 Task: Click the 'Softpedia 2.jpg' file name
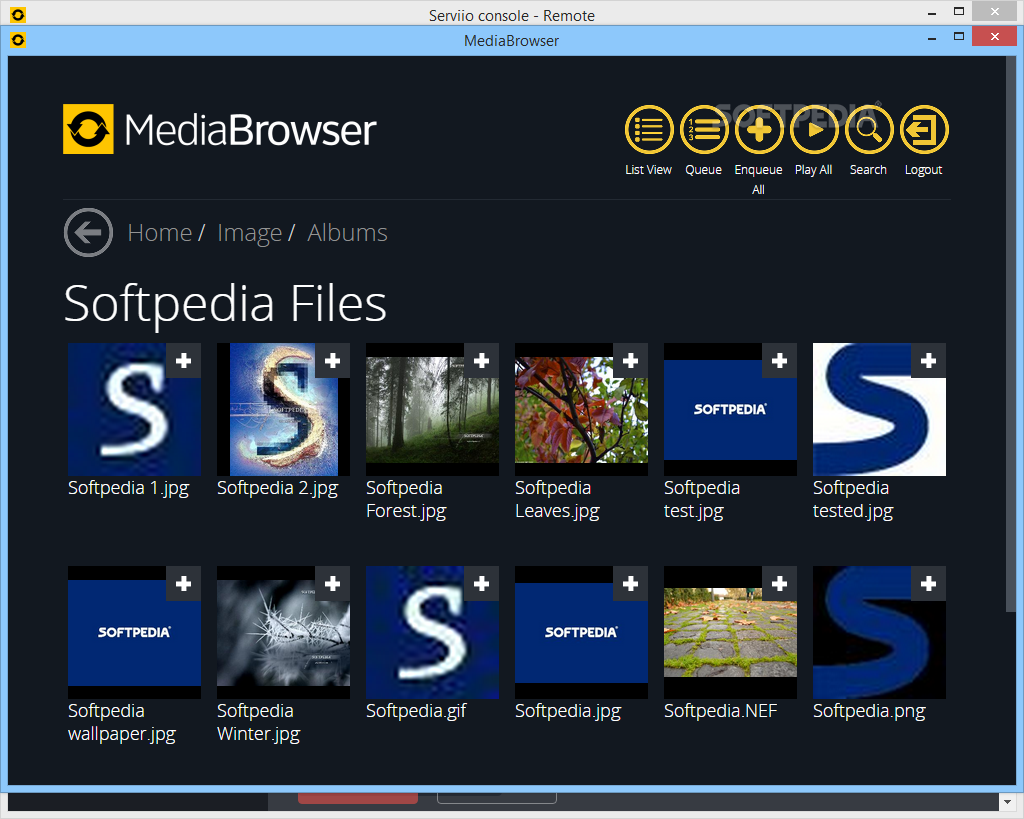tap(278, 489)
